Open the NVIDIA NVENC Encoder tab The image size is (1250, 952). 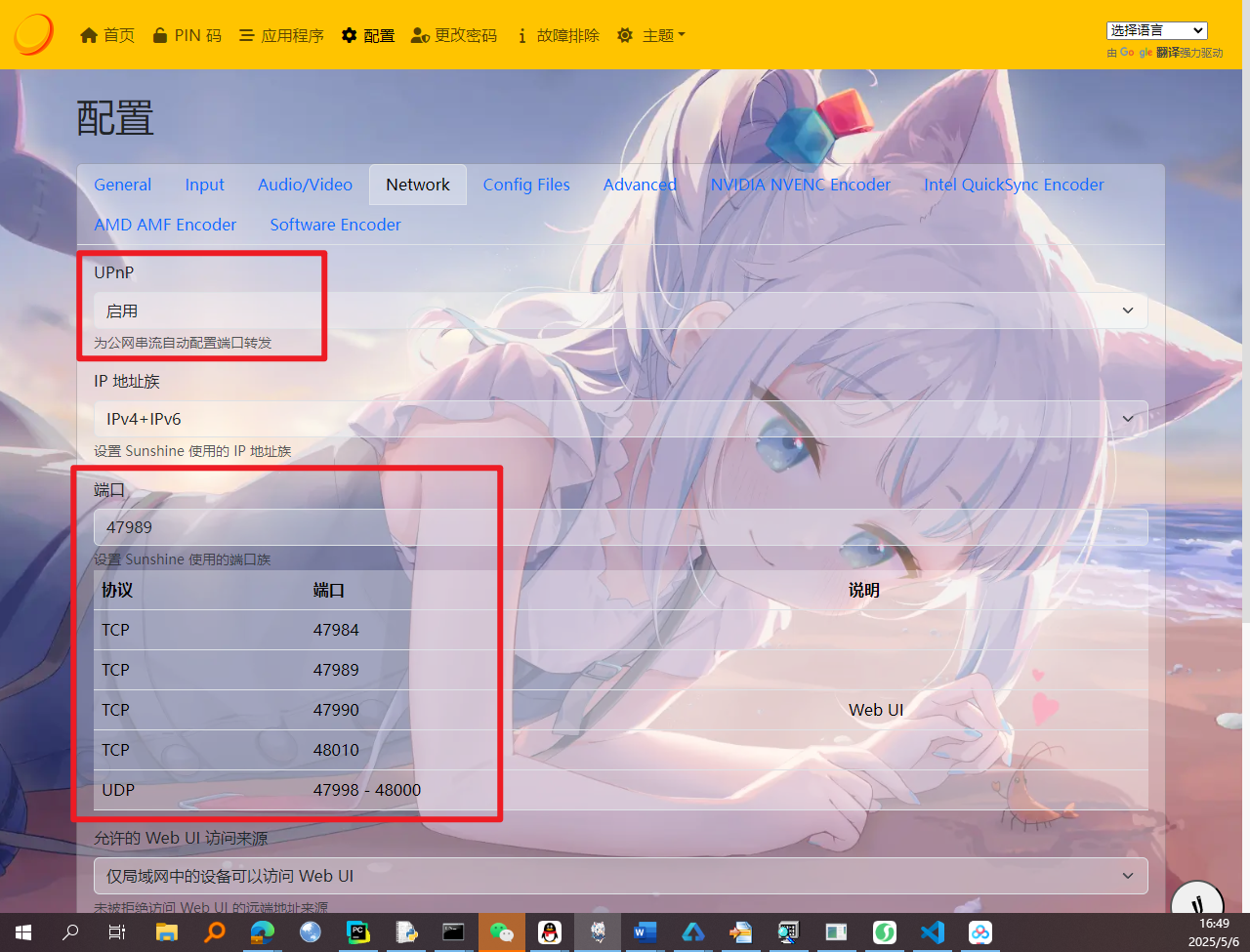pos(801,185)
